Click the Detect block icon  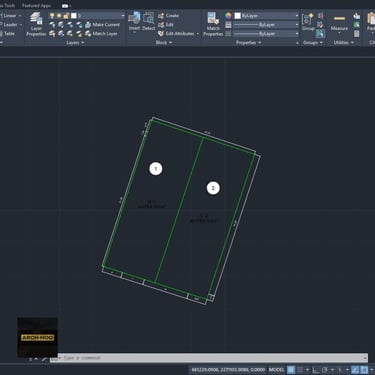click(x=148, y=21)
